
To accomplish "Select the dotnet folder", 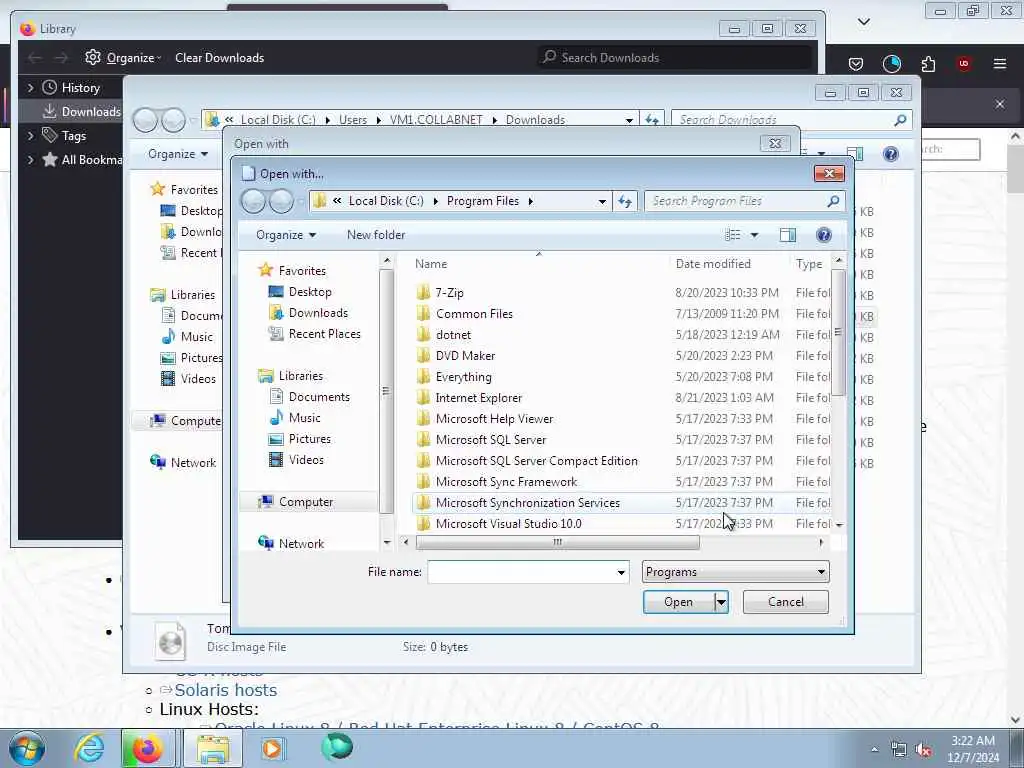I will 453,334.
